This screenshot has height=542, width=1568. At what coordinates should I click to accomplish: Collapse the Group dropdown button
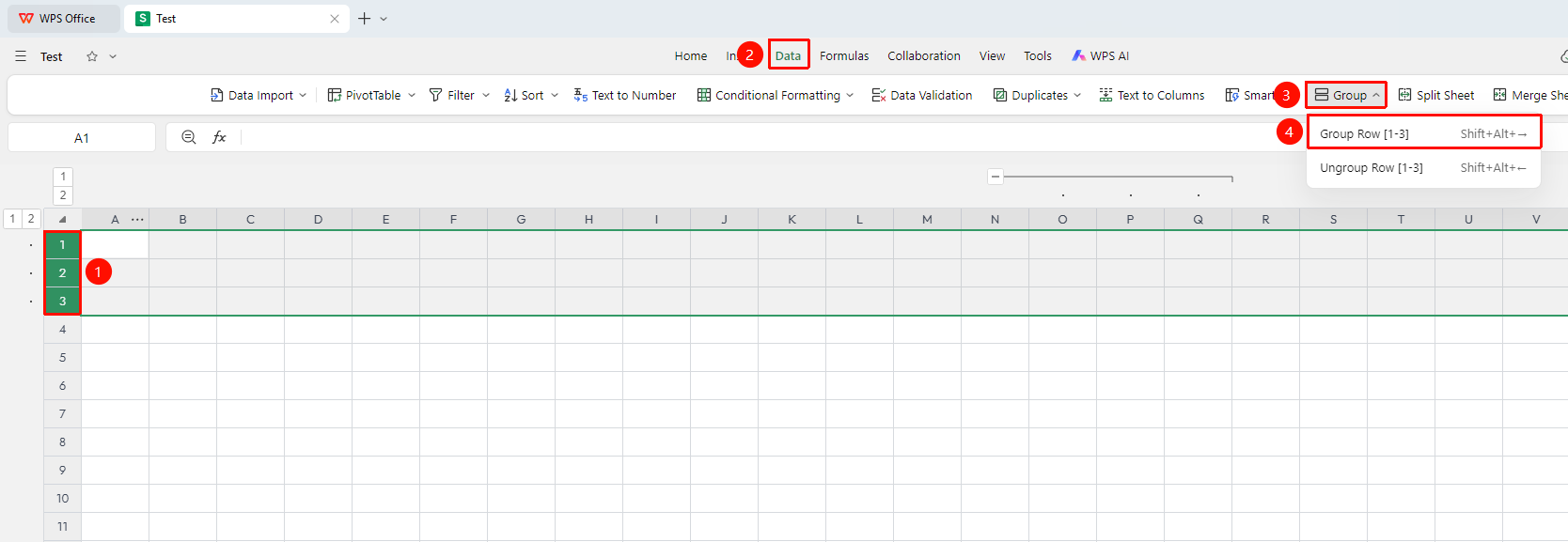[1346, 95]
